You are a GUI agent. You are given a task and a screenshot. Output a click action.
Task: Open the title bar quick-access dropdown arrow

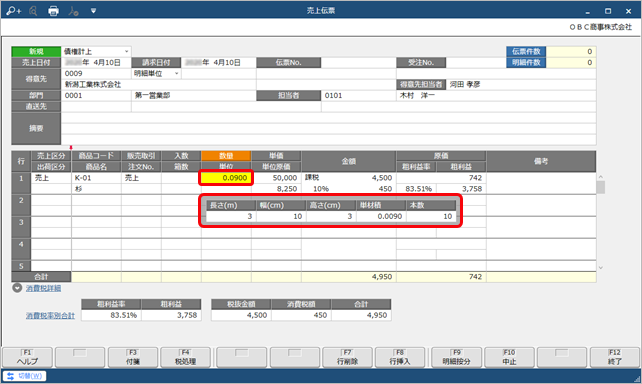pyautogui.click(x=93, y=11)
